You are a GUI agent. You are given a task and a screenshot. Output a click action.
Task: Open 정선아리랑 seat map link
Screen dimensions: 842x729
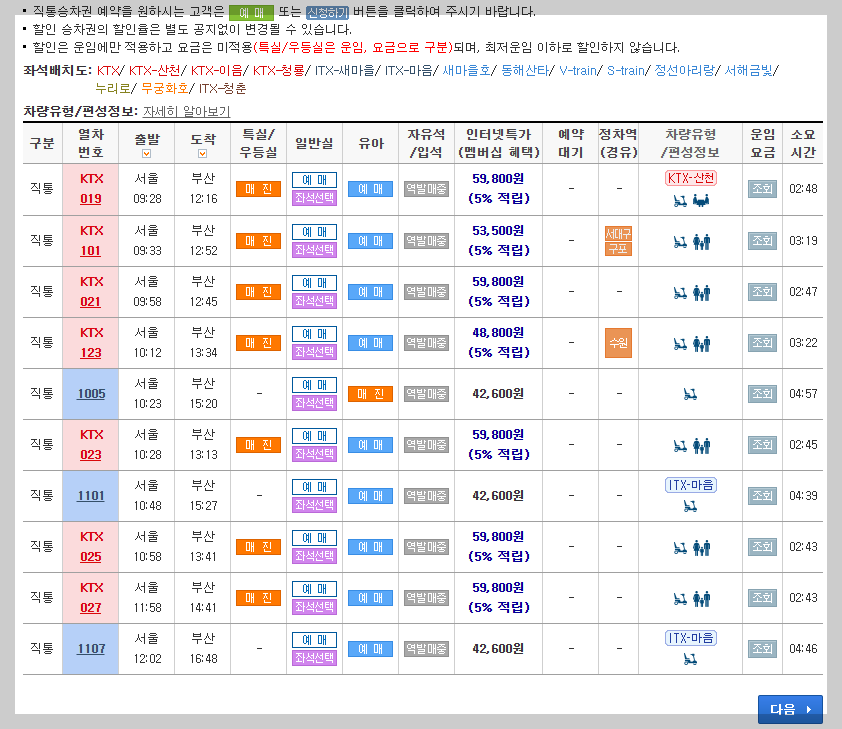pyautogui.click(x=684, y=70)
